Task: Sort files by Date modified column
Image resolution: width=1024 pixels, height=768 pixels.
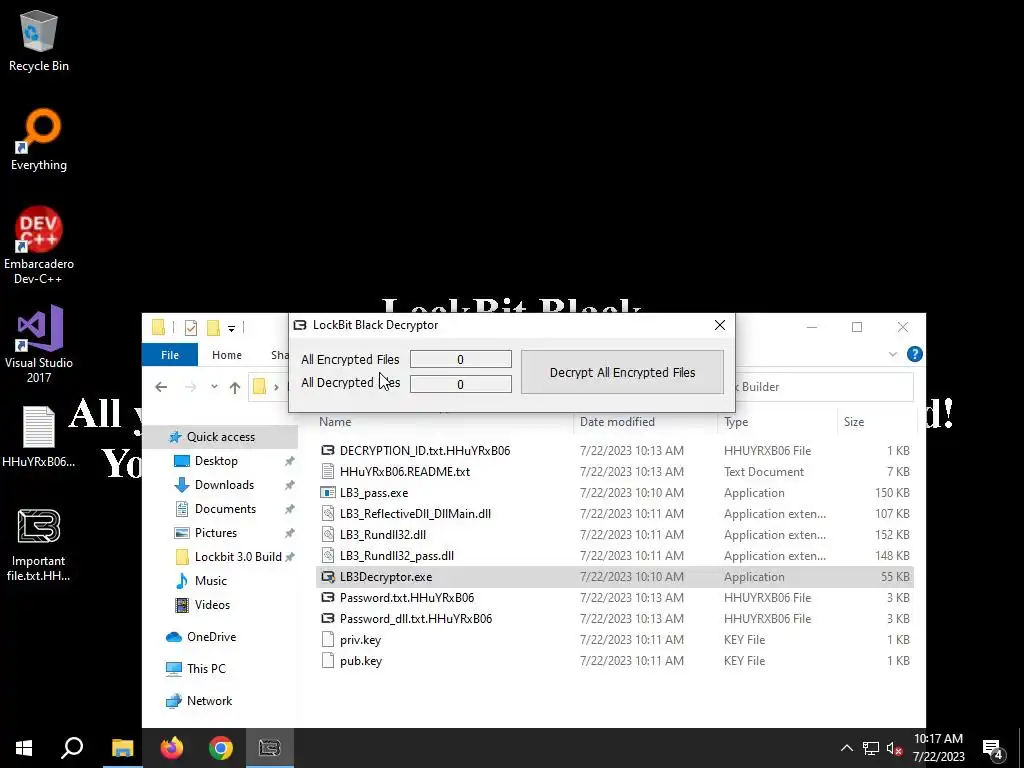Action: 617,422
